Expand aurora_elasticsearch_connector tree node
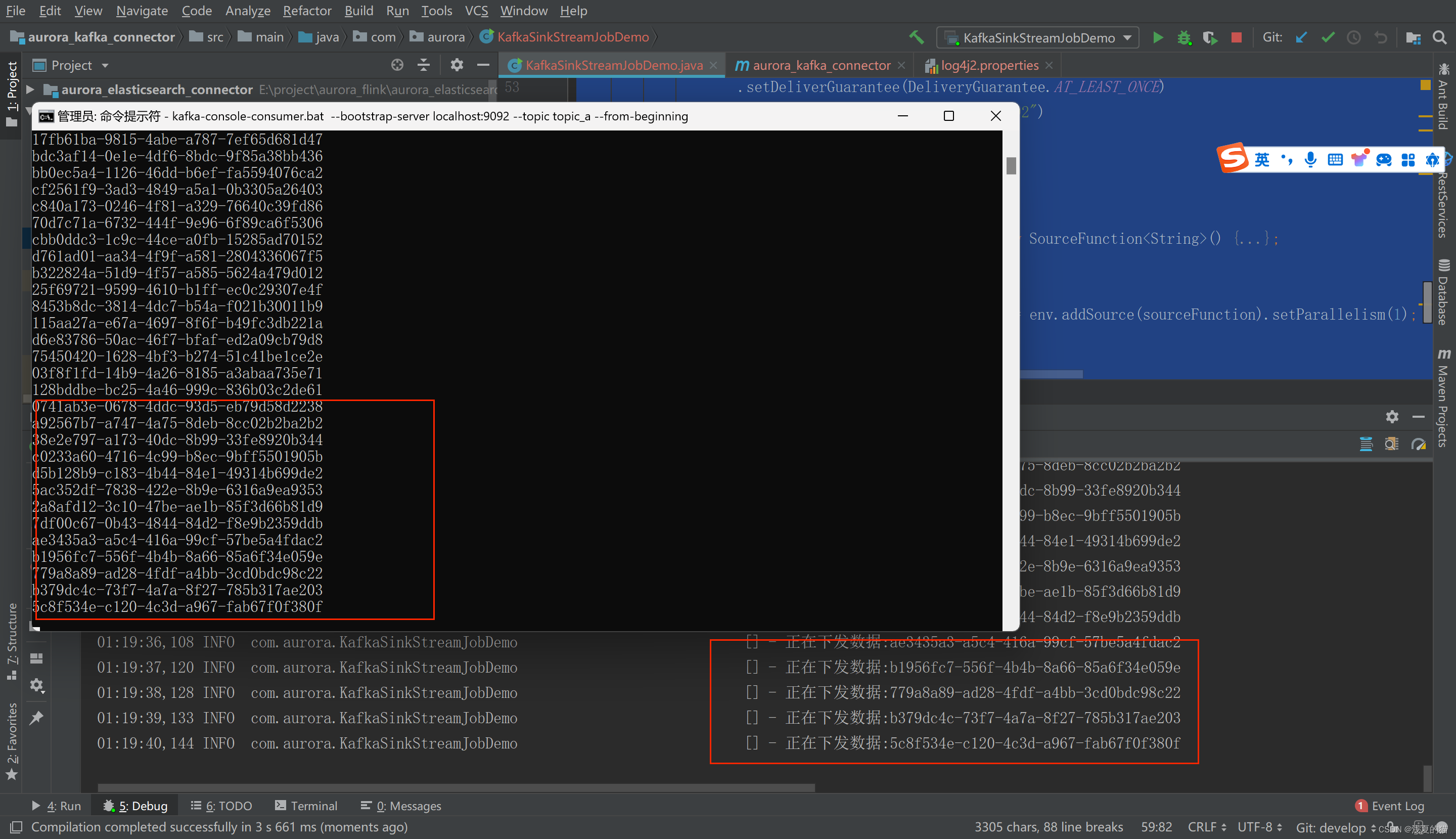This screenshot has width=1456, height=839. [x=30, y=90]
